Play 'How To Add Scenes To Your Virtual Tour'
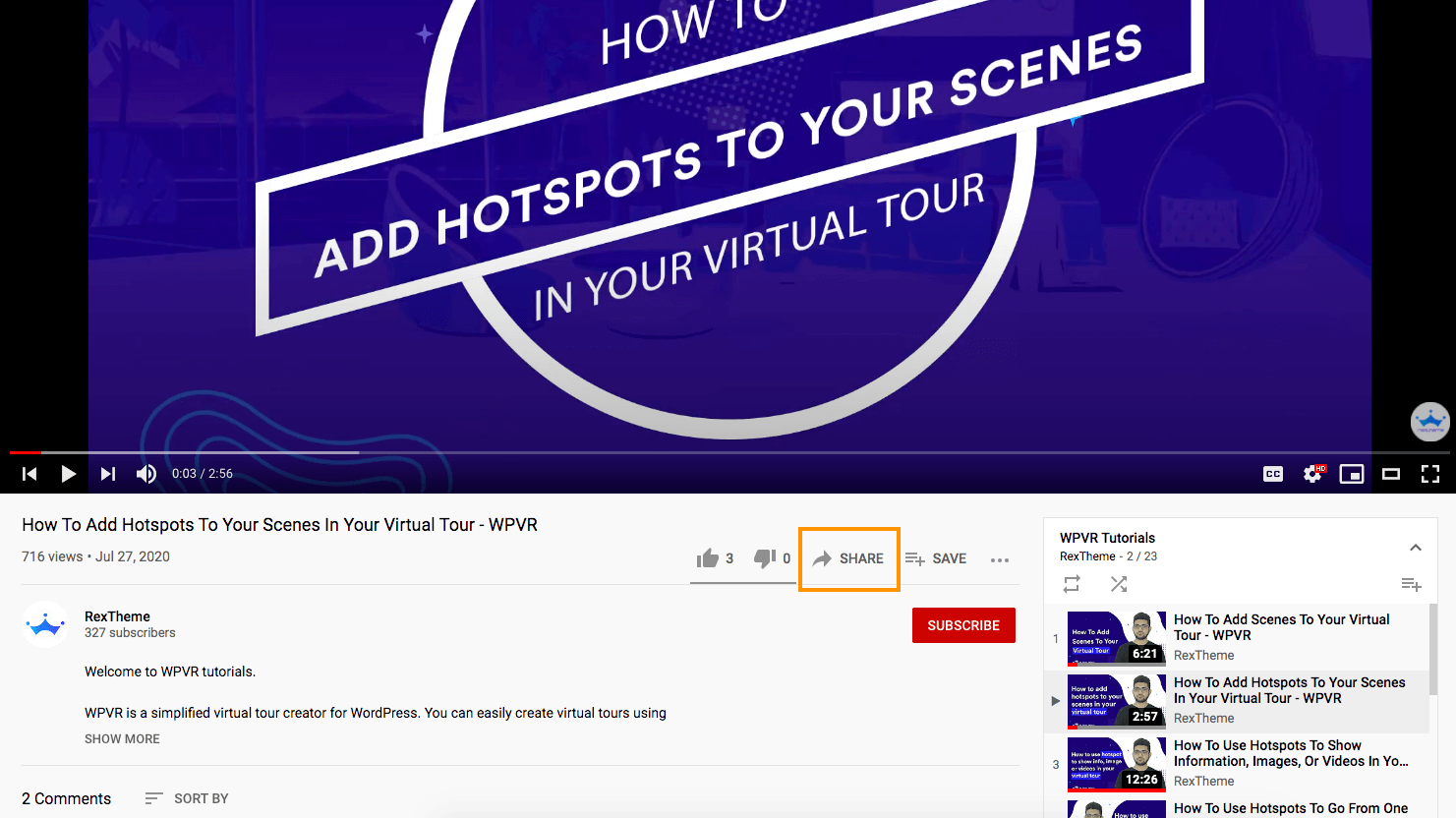The height and width of the screenshot is (818, 1456). [x=1281, y=627]
